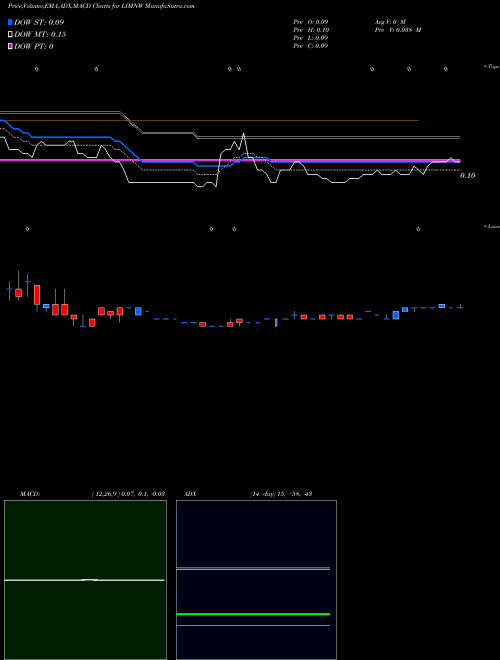
Task: Open the green MACD chart panel
Action: pos(85,580)
